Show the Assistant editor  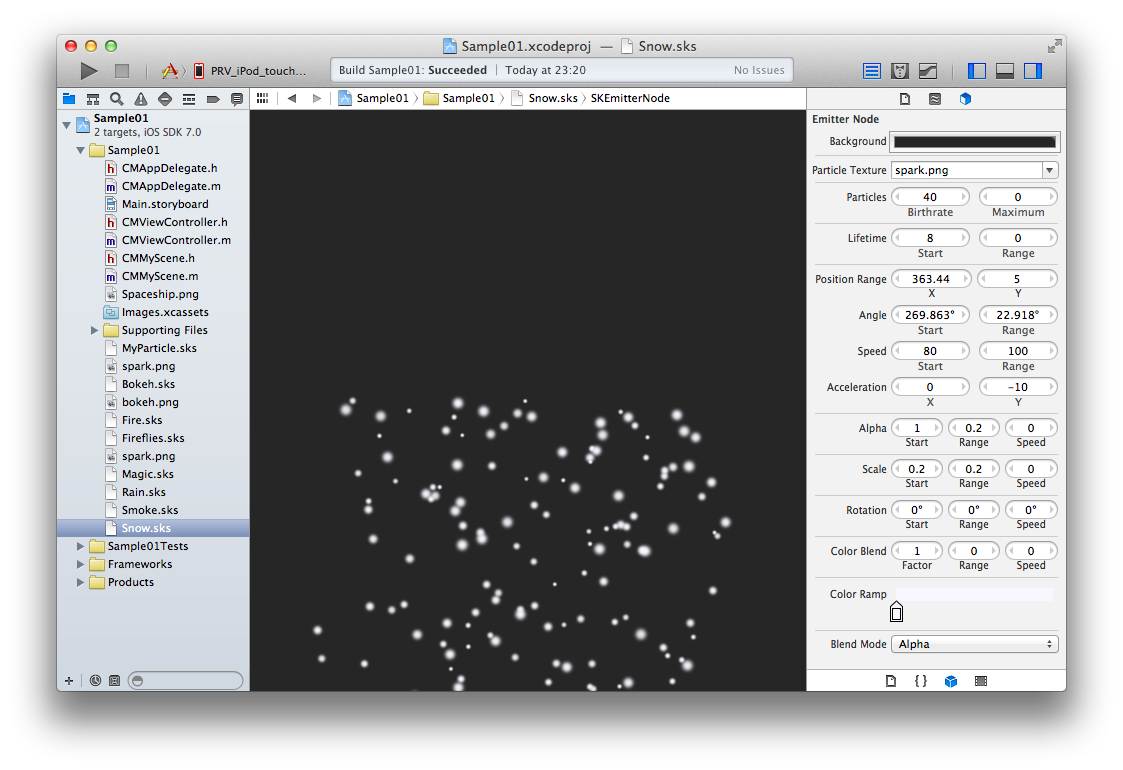(x=900, y=71)
